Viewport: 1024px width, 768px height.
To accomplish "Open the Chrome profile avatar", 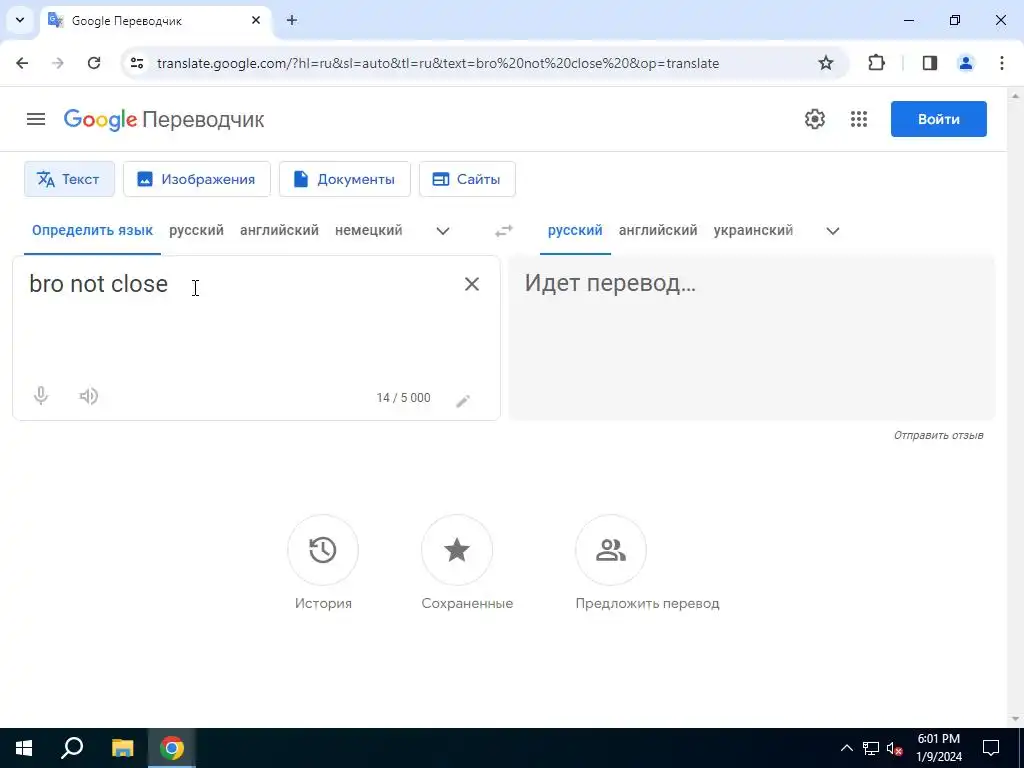I will click(966, 63).
